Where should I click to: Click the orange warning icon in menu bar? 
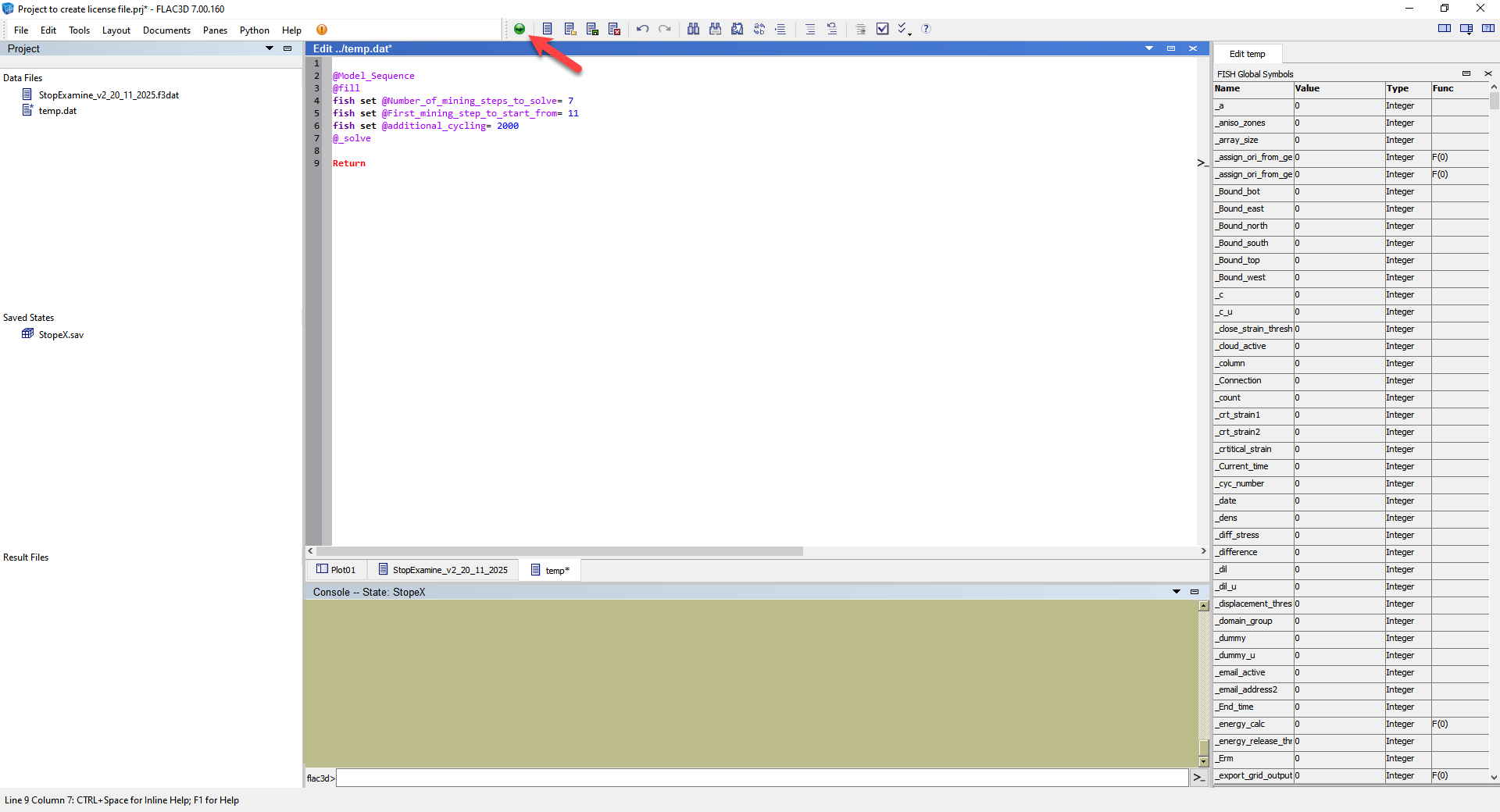pos(322,30)
